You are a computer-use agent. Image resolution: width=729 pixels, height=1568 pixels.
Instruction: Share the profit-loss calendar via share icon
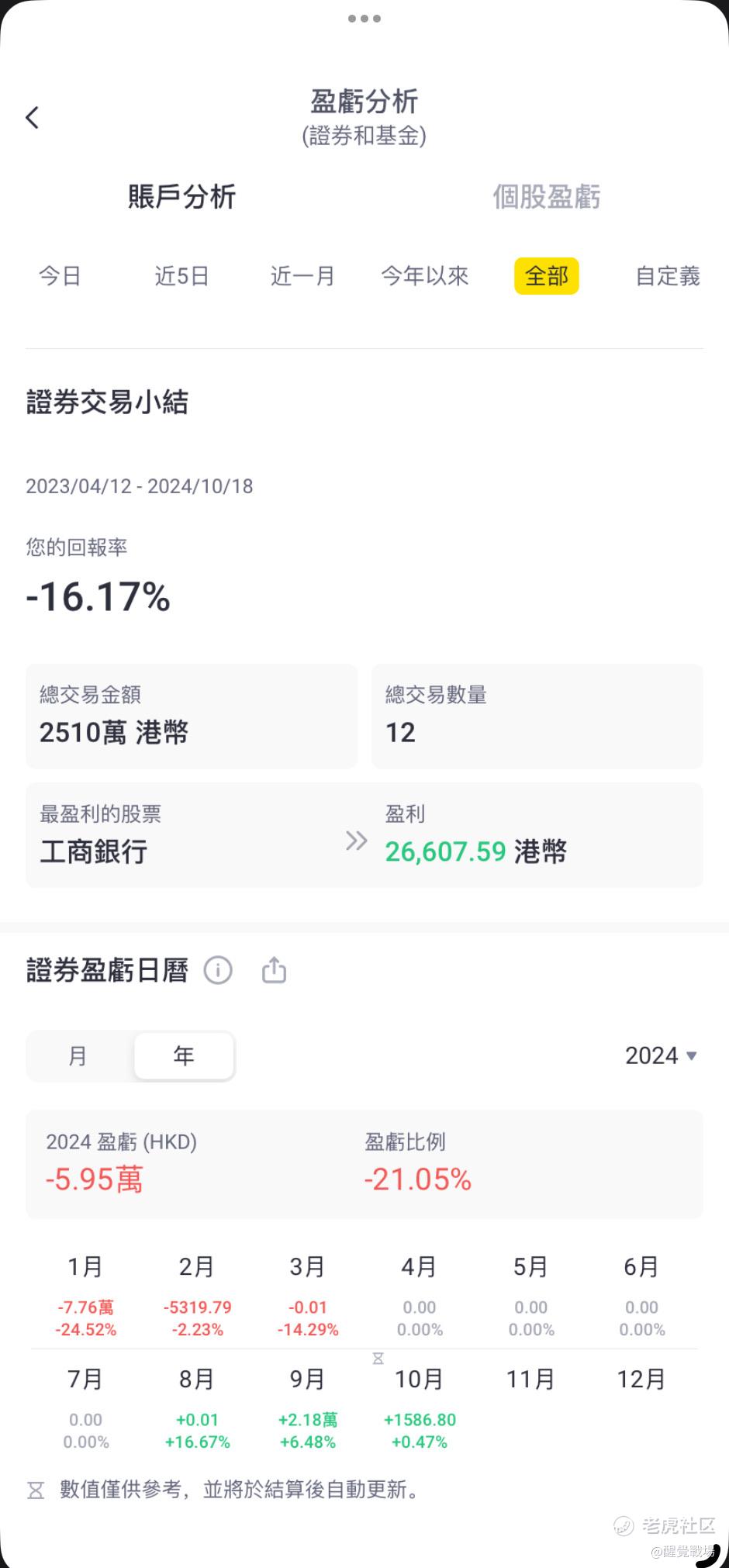pos(274,970)
